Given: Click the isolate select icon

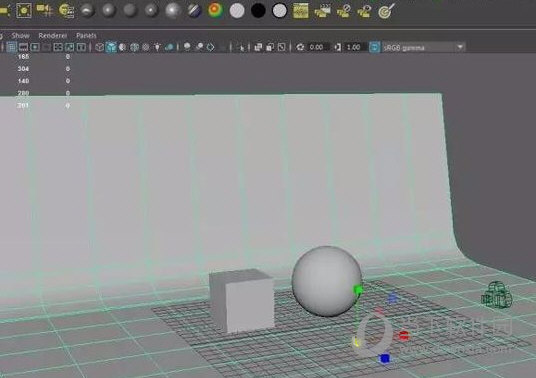Looking at the screenshot, I should click(241, 47).
